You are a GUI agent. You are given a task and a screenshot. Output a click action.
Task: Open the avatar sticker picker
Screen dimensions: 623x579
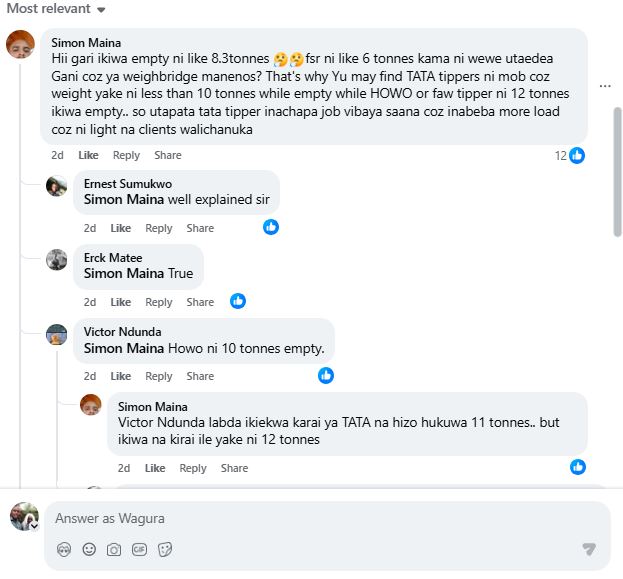tap(64, 549)
